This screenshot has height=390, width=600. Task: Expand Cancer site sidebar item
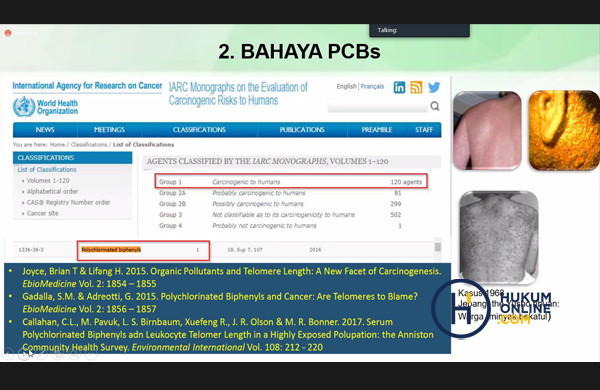click(42, 214)
